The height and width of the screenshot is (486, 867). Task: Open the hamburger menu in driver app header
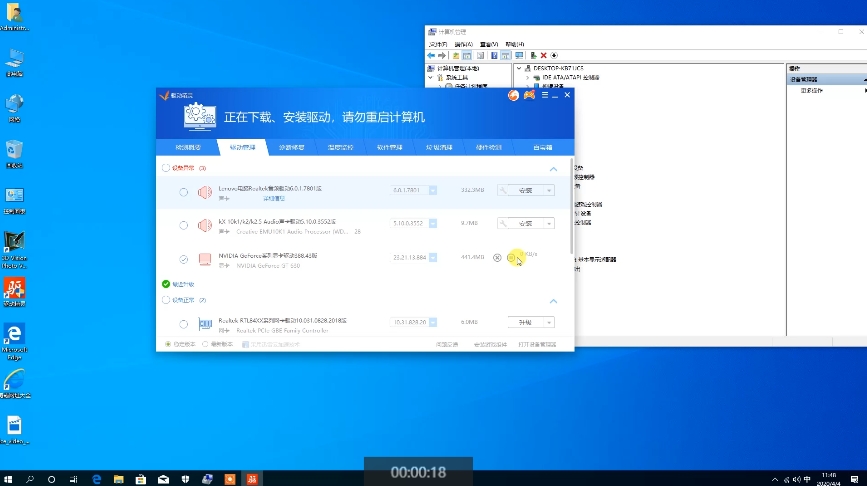[x=545, y=95]
